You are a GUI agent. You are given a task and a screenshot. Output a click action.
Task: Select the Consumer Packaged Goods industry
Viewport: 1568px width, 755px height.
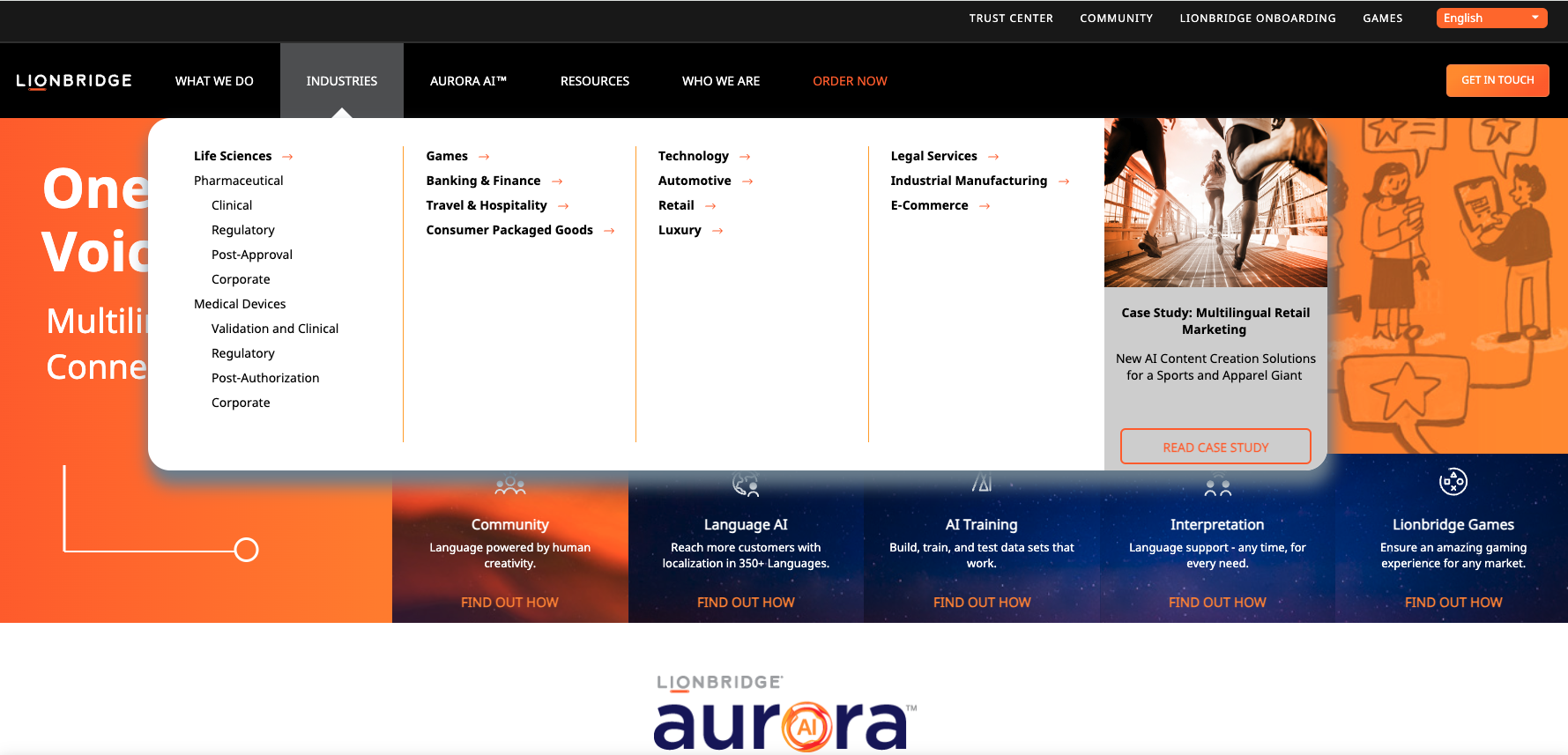[509, 230]
